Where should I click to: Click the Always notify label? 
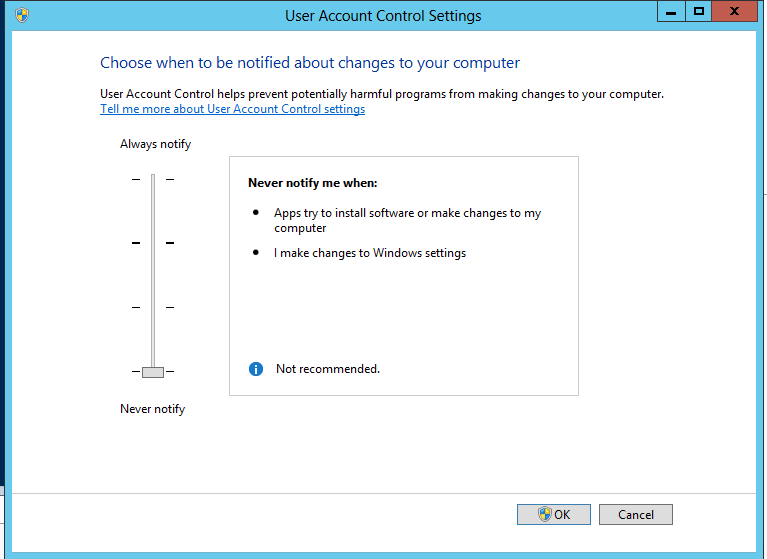pyautogui.click(x=156, y=144)
